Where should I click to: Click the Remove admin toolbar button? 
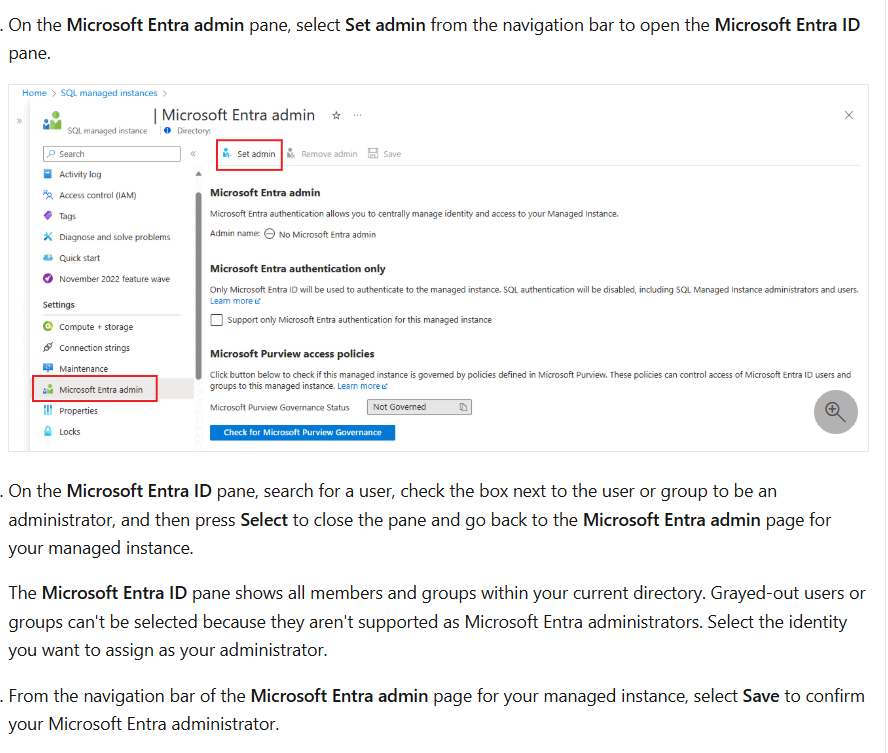322,154
